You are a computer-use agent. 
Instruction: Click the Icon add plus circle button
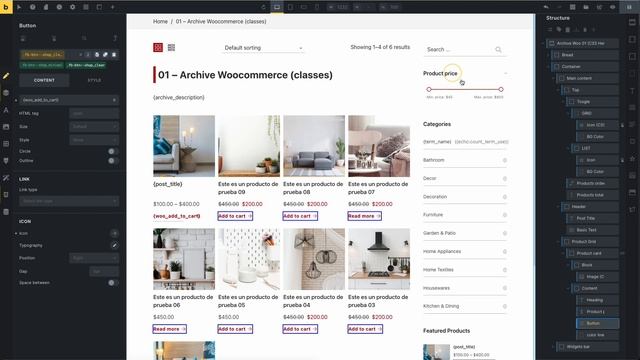(114, 233)
